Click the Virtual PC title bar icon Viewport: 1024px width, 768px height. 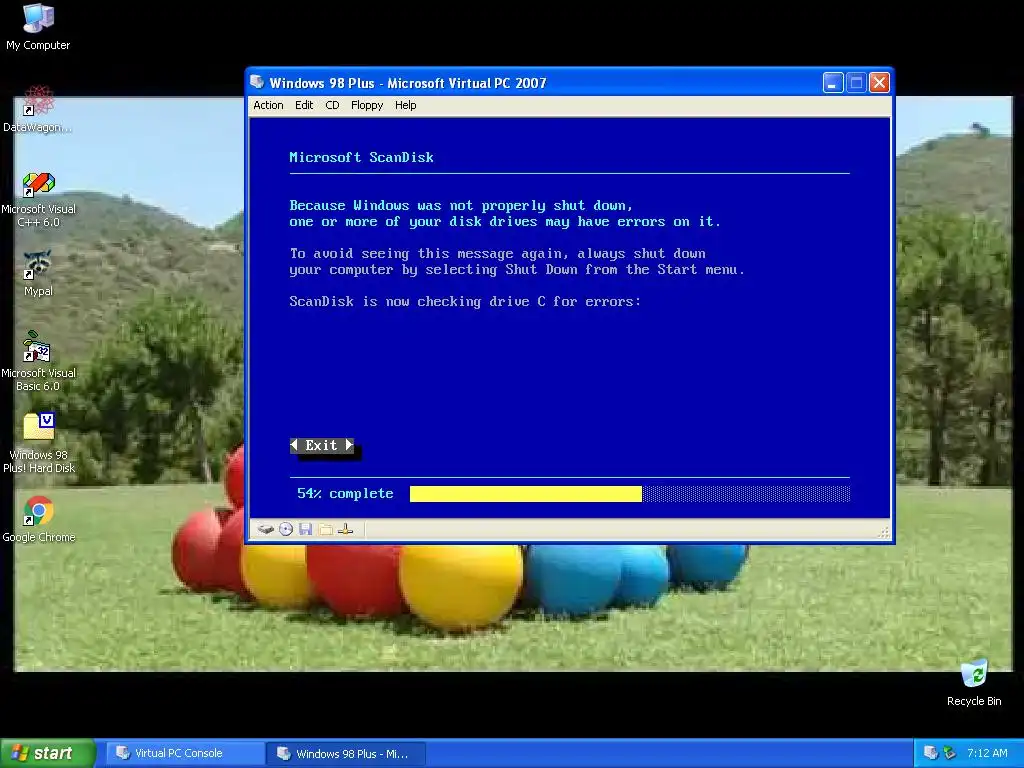257,82
